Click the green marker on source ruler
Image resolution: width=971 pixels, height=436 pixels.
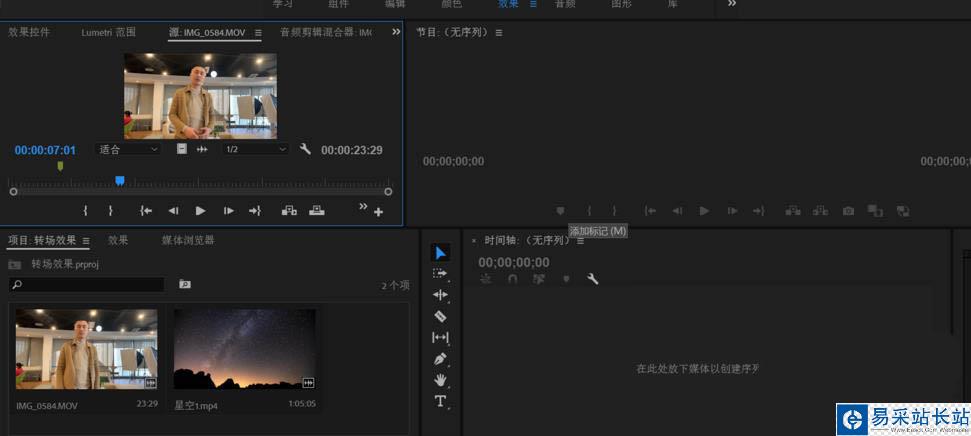tap(60, 166)
